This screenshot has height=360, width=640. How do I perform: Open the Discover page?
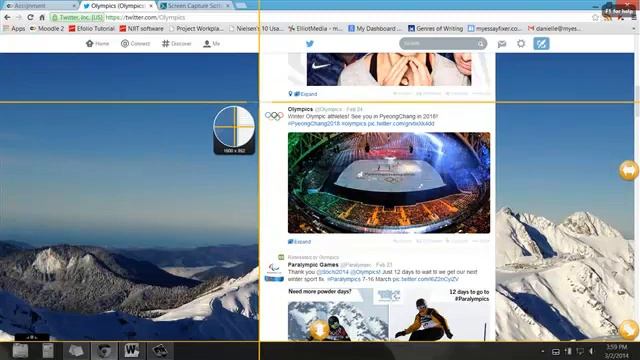point(176,43)
